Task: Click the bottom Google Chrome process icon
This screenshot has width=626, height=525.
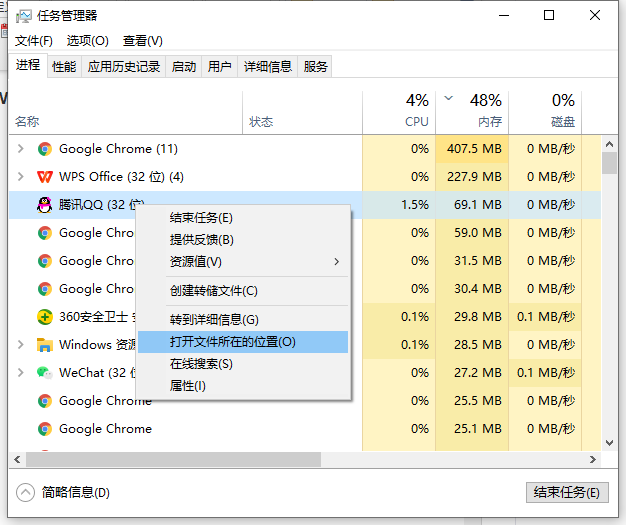Action: pos(44,429)
